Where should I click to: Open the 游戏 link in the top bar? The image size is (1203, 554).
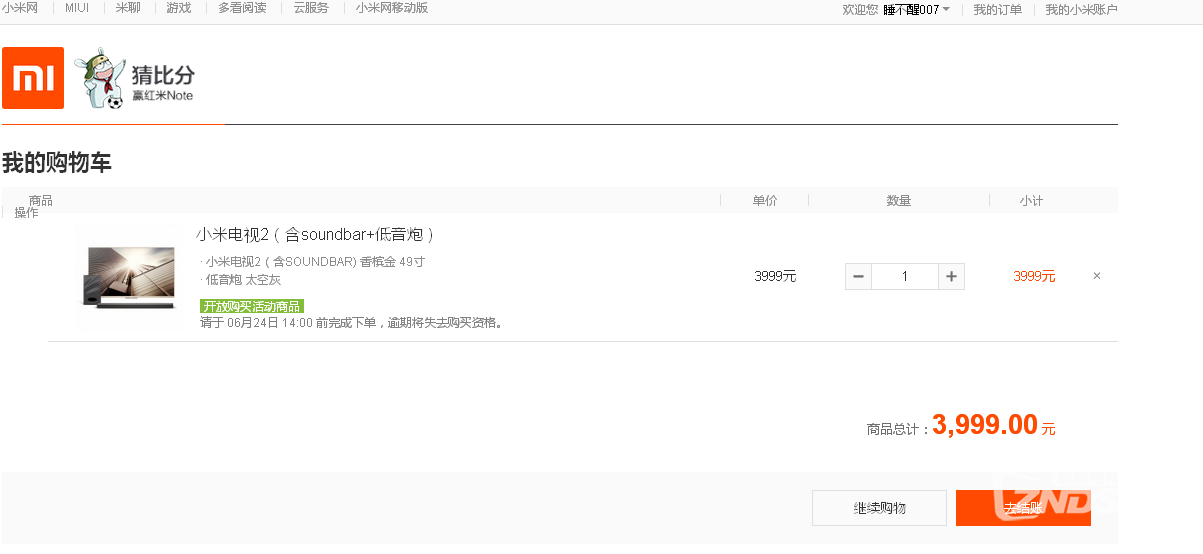tap(179, 8)
